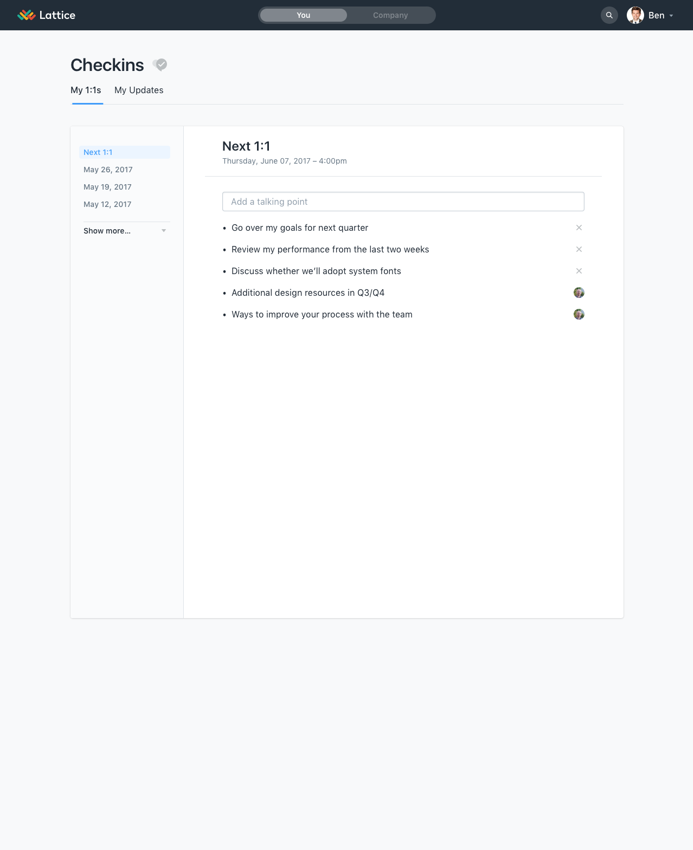Image resolution: width=693 pixels, height=850 pixels.
Task: Click Ben's profile avatar in the header
Action: pos(635,15)
